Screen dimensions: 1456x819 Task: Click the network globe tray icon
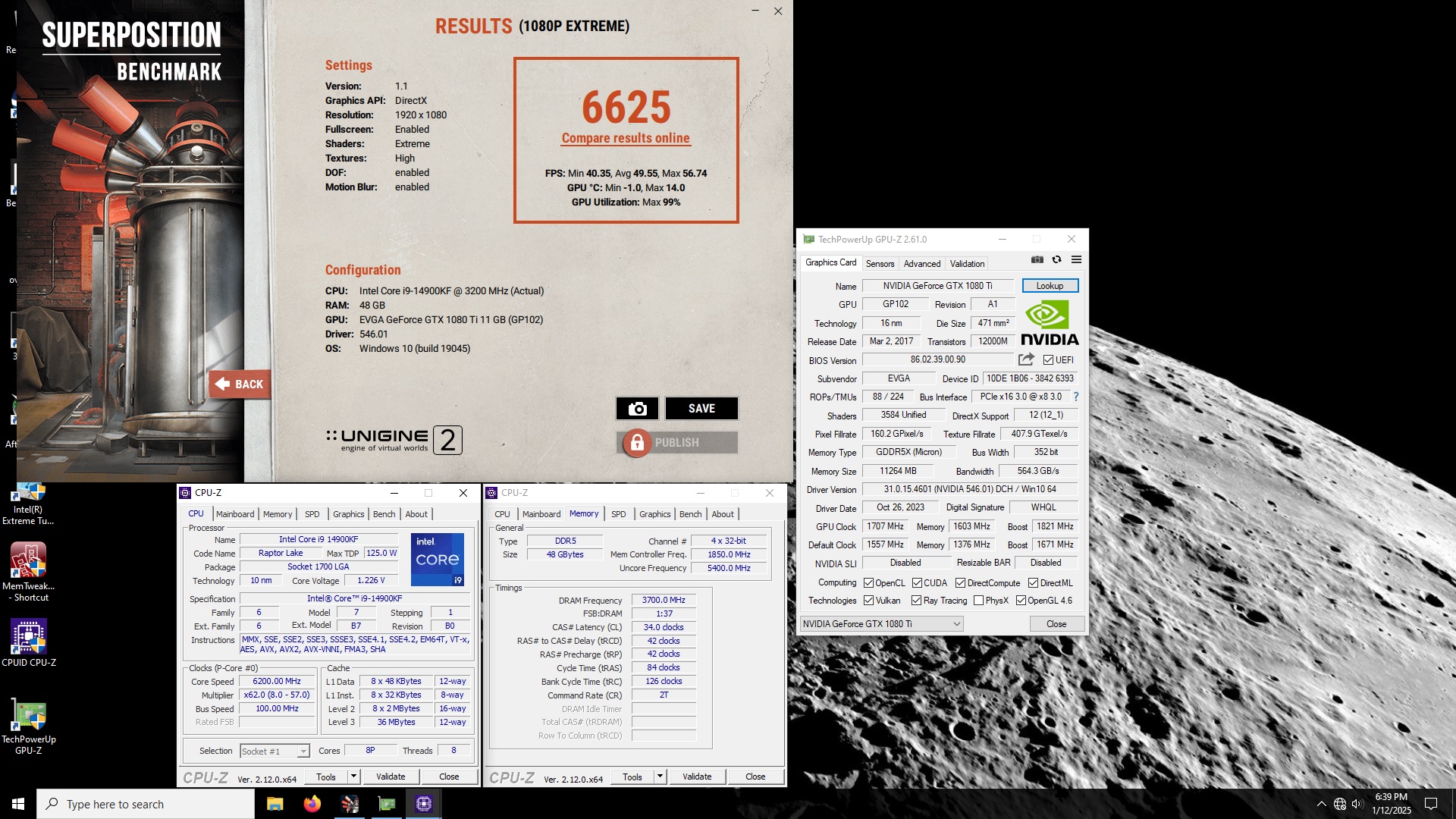click(1340, 804)
